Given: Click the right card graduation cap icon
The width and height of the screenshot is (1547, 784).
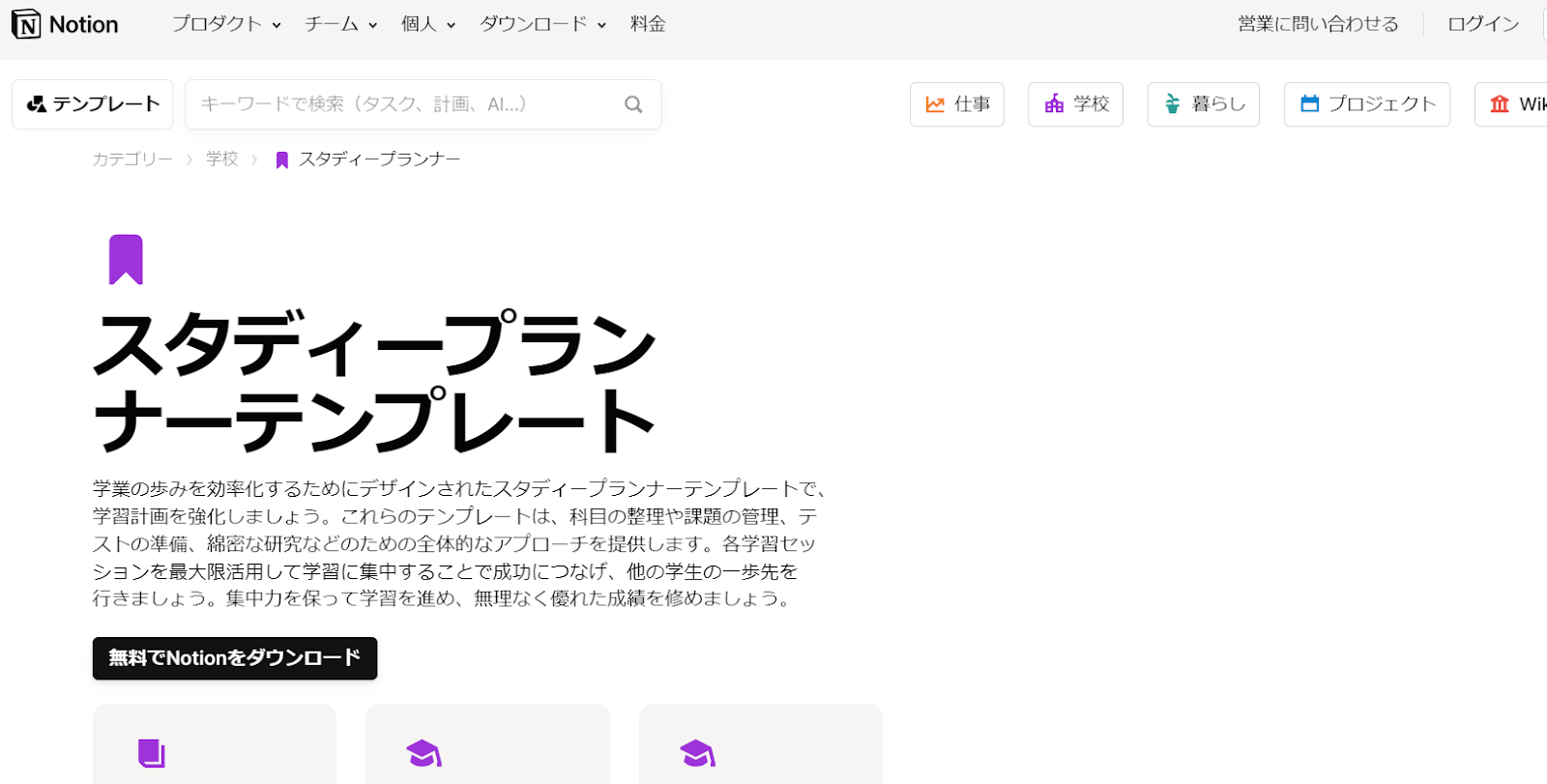Looking at the screenshot, I should (x=697, y=753).
